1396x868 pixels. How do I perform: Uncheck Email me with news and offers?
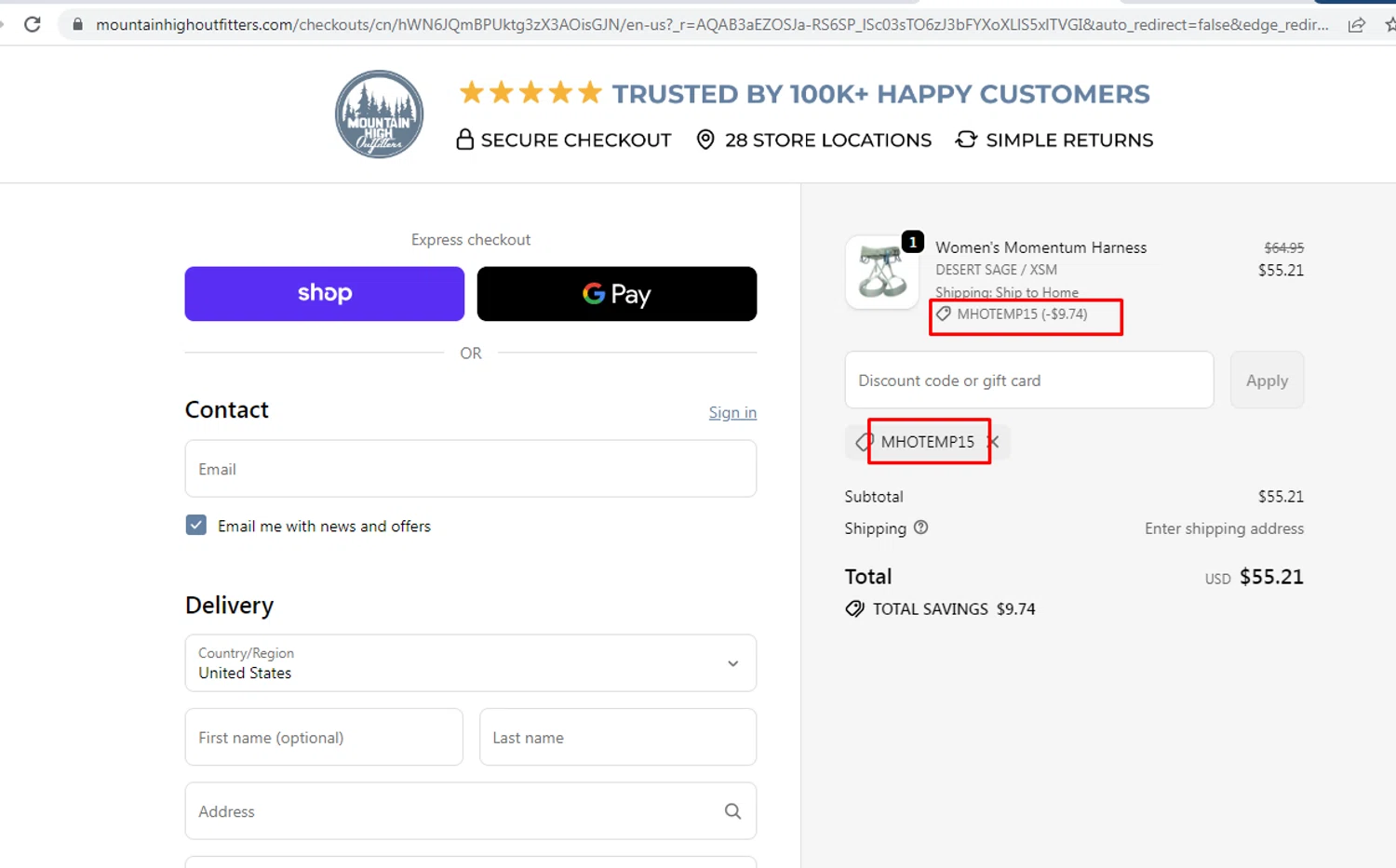[196, 526]
